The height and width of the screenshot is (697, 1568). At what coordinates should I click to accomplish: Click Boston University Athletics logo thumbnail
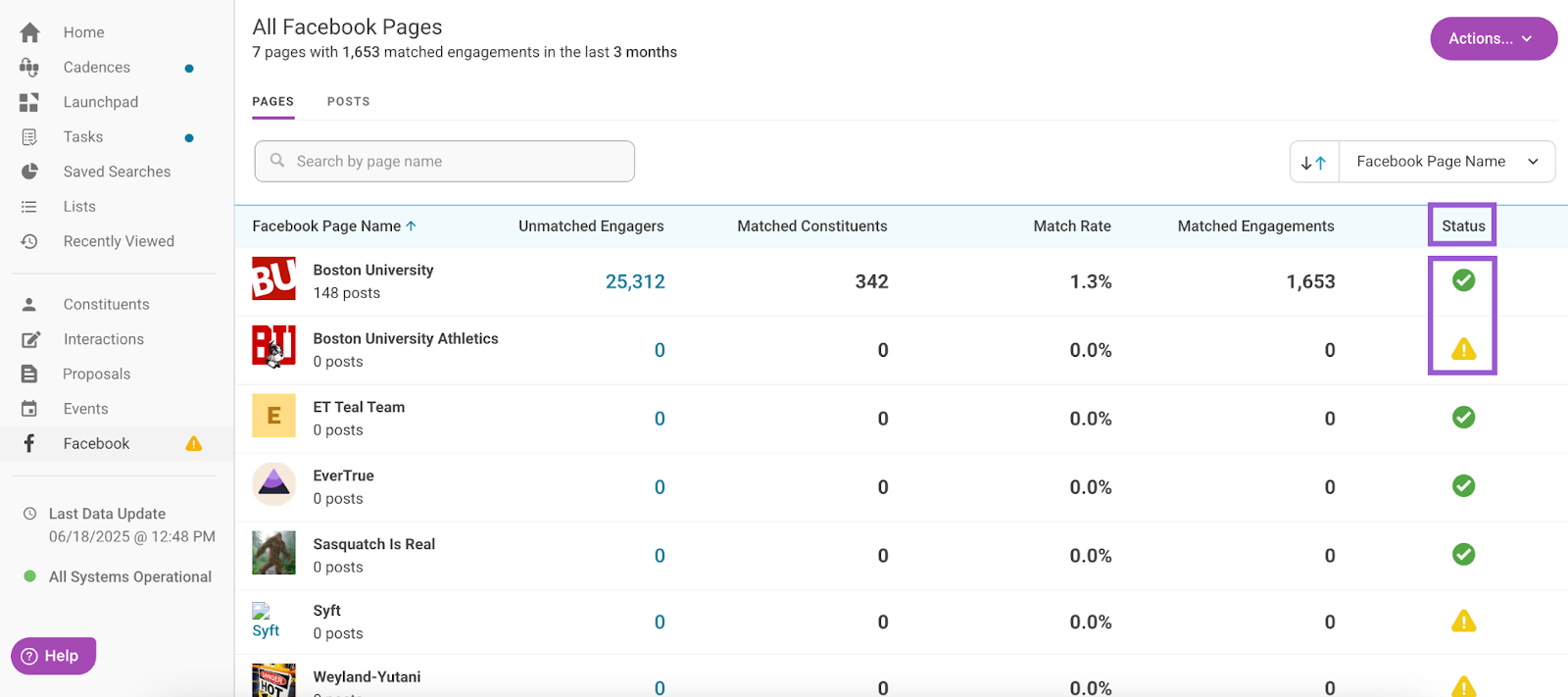273,347
